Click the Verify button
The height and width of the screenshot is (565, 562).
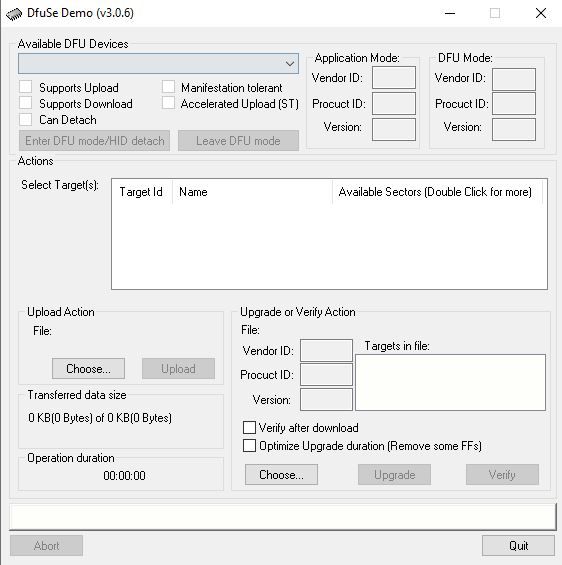[x=502, y=475]
